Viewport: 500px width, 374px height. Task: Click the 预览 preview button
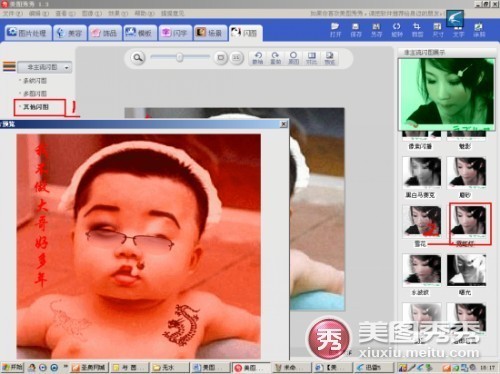pos(329,58)
